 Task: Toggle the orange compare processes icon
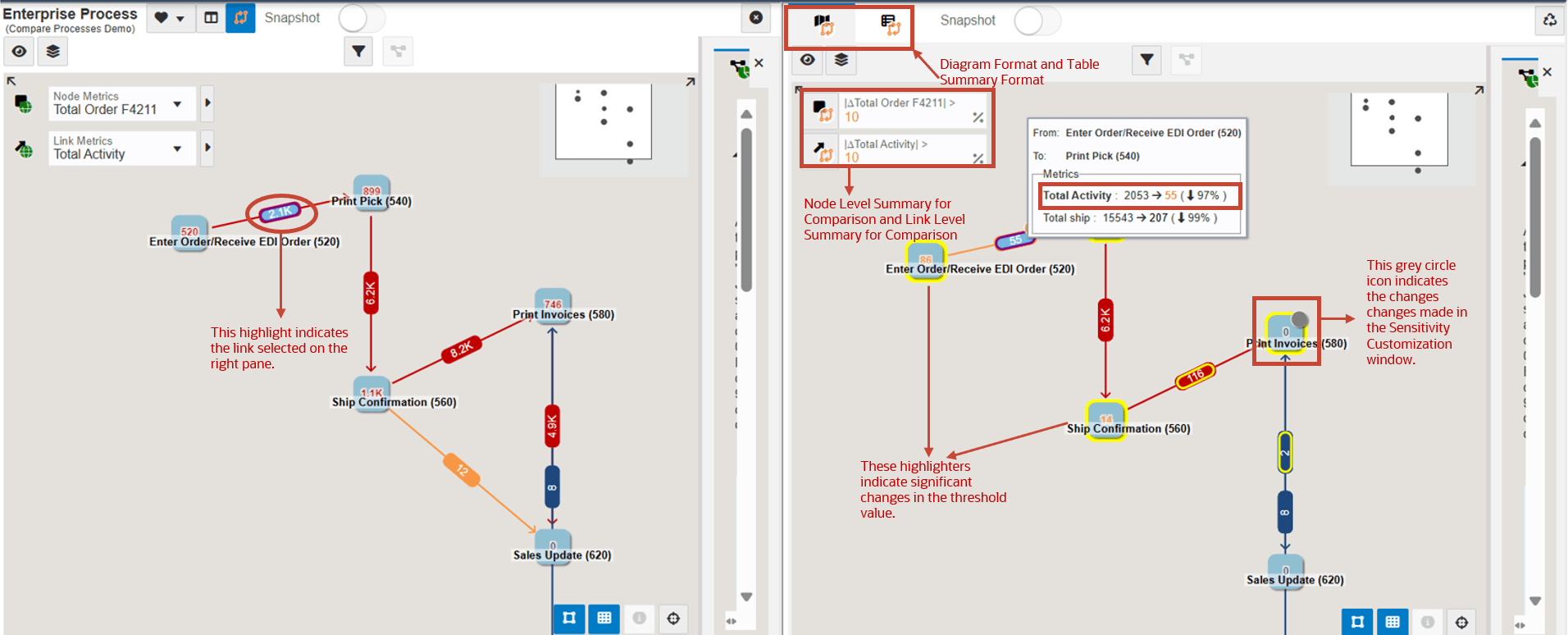click(240, 18)
